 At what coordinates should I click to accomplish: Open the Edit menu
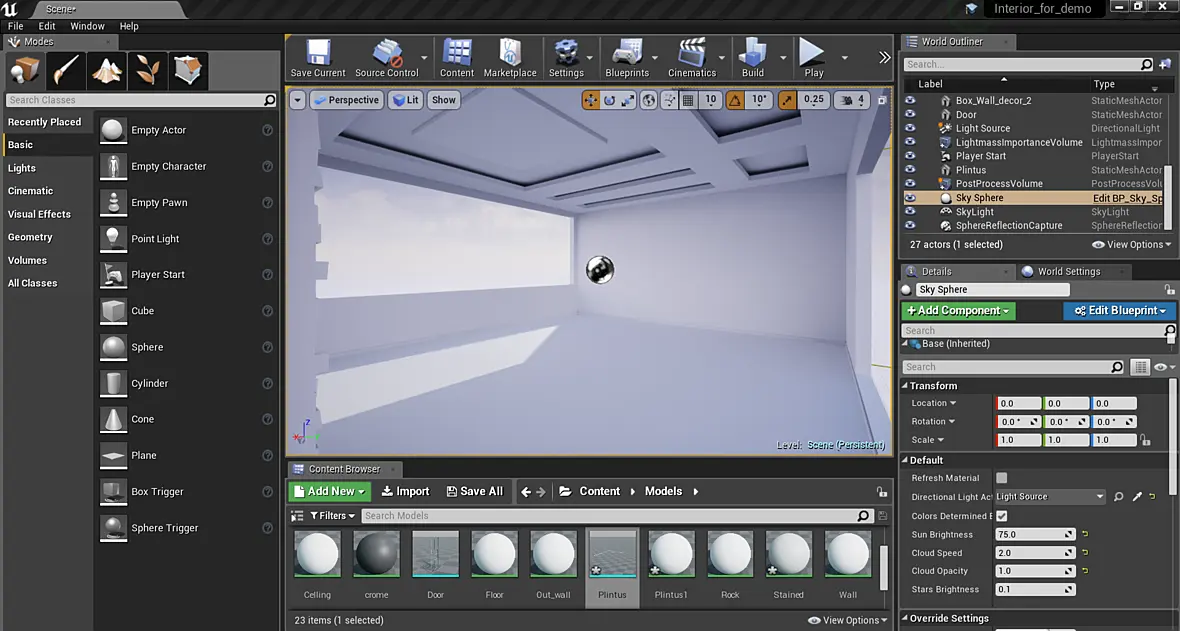(47, 26)
